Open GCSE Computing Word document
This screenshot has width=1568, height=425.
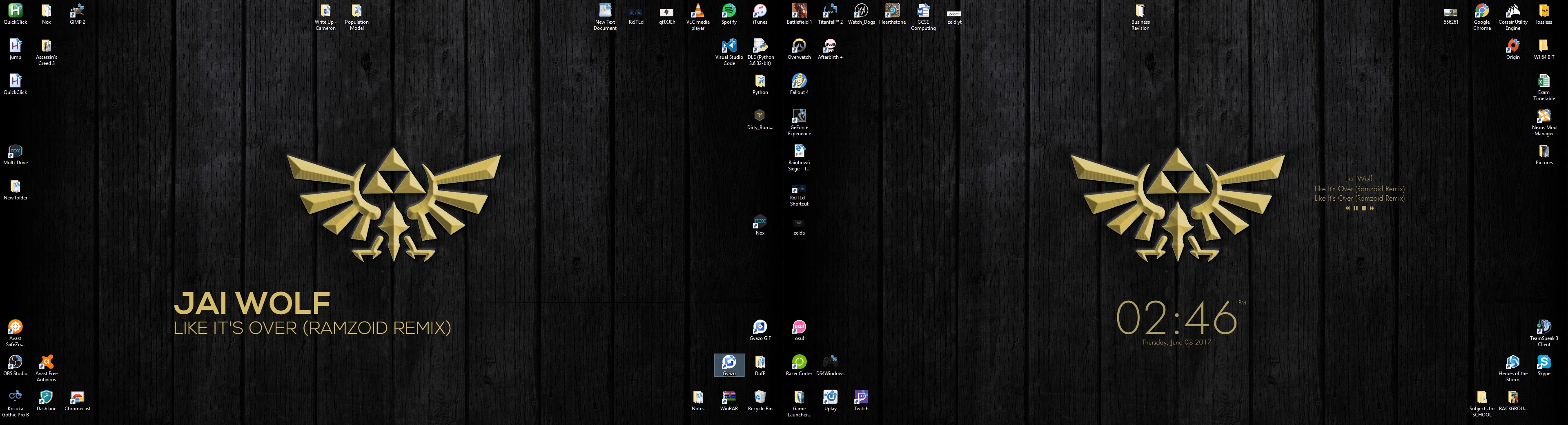(923, 17)
